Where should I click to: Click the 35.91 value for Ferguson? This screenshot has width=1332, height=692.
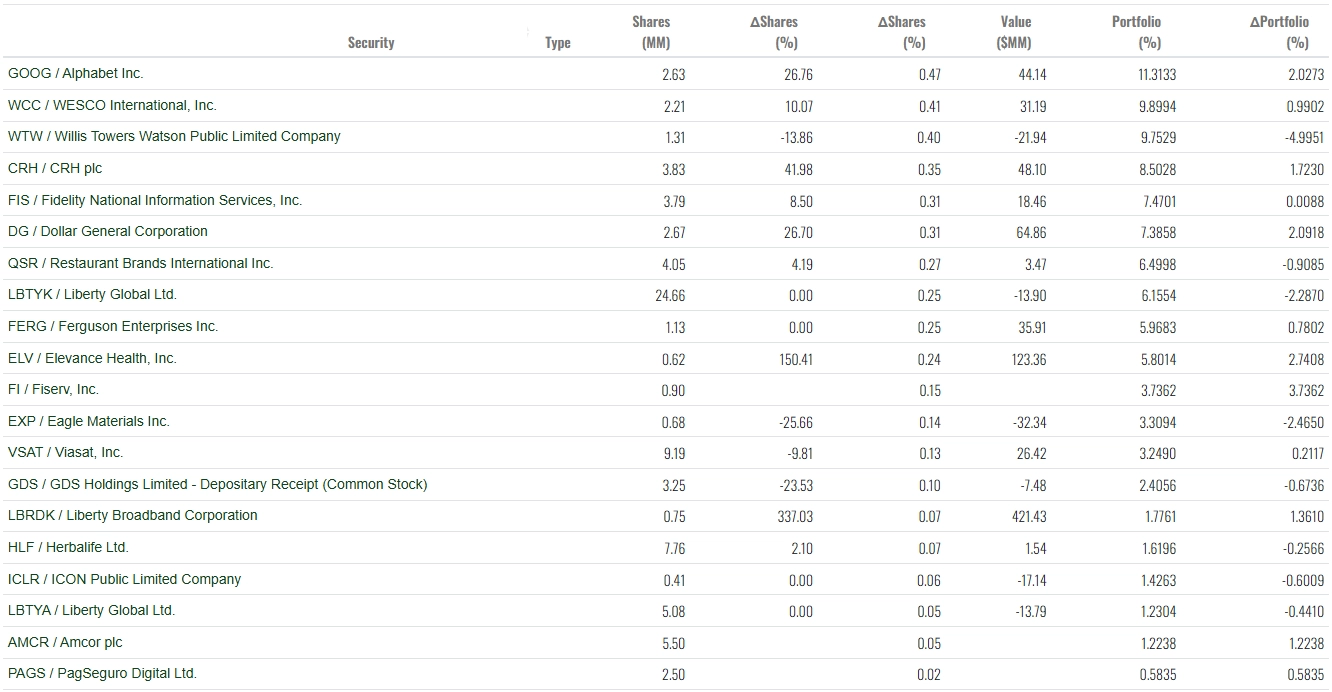point(1031,328)
